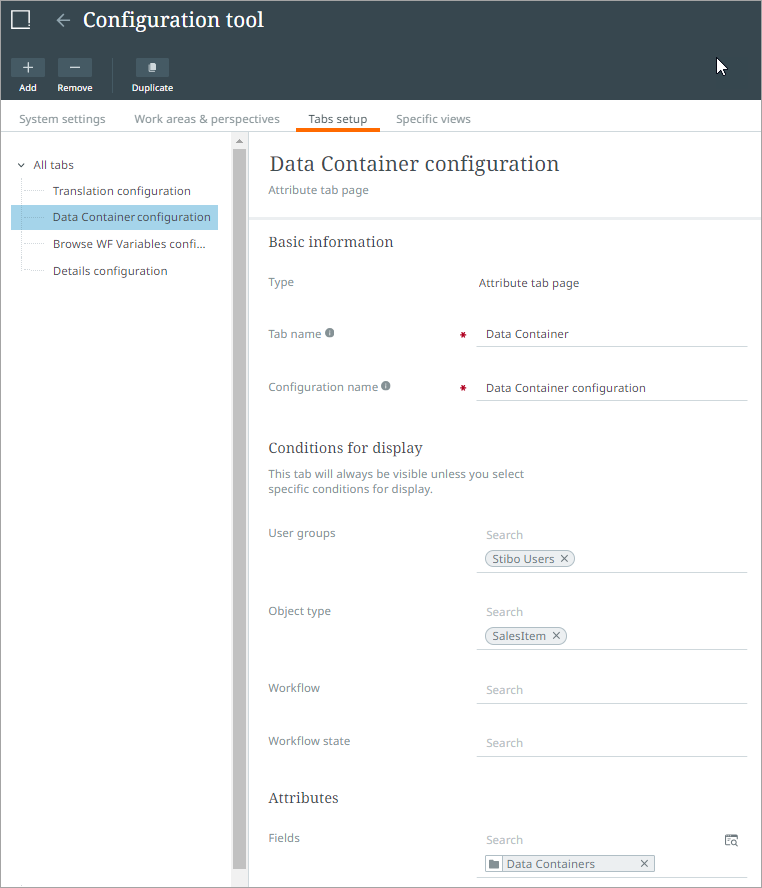This screenshot has height=888, width=762.
Task: Click the Workflow search field
Action: pyautogui.click(x=611, y=690)
